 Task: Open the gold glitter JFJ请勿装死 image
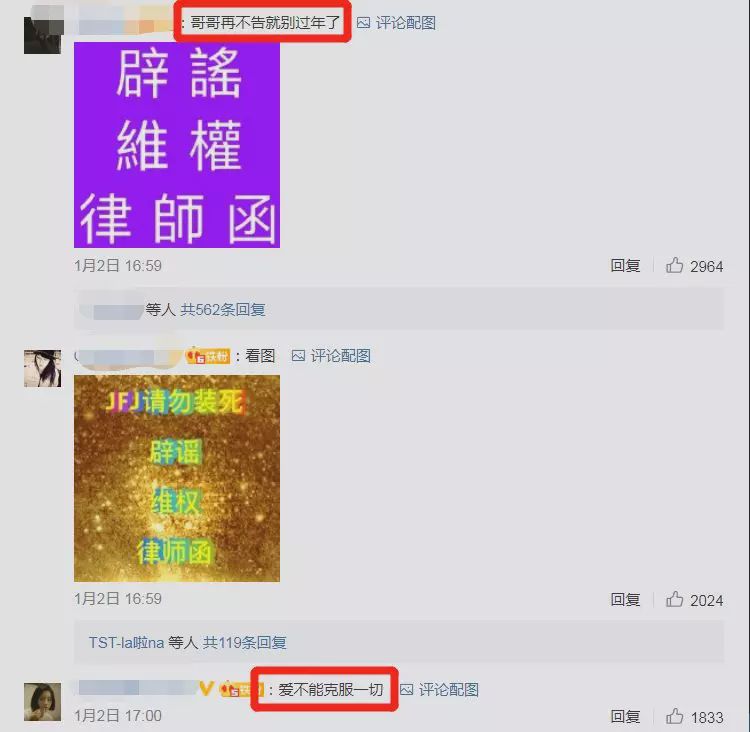point(177,478)
